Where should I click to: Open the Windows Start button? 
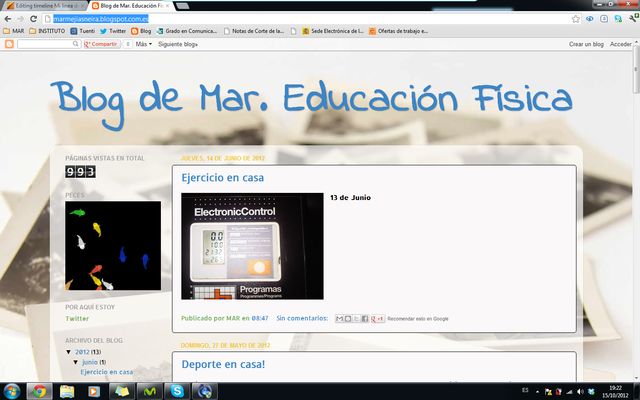click(11, 392)
